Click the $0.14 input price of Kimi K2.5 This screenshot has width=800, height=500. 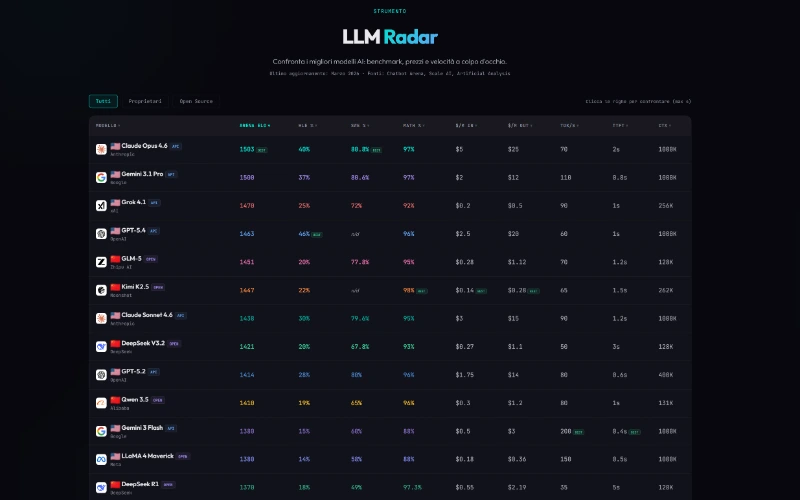tap(465, 290)
